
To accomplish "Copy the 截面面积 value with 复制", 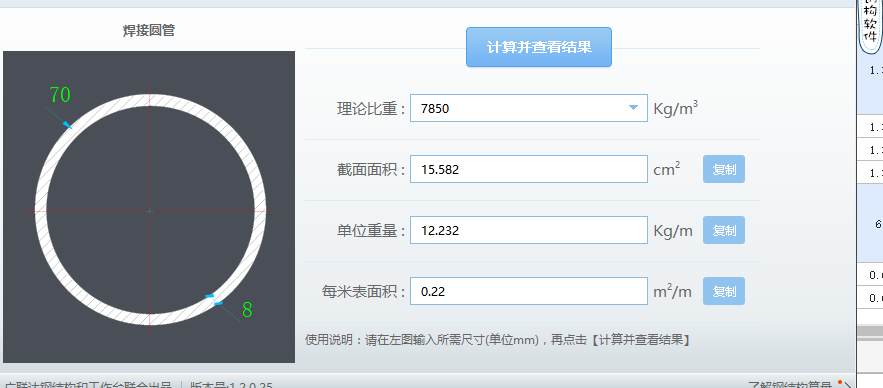I will (724, 169).
